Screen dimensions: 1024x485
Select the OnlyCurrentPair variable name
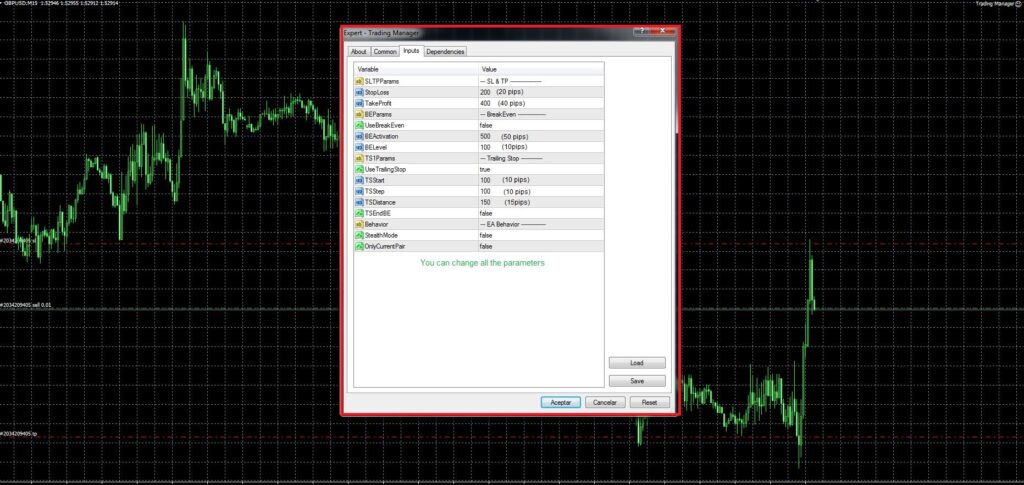385,246
